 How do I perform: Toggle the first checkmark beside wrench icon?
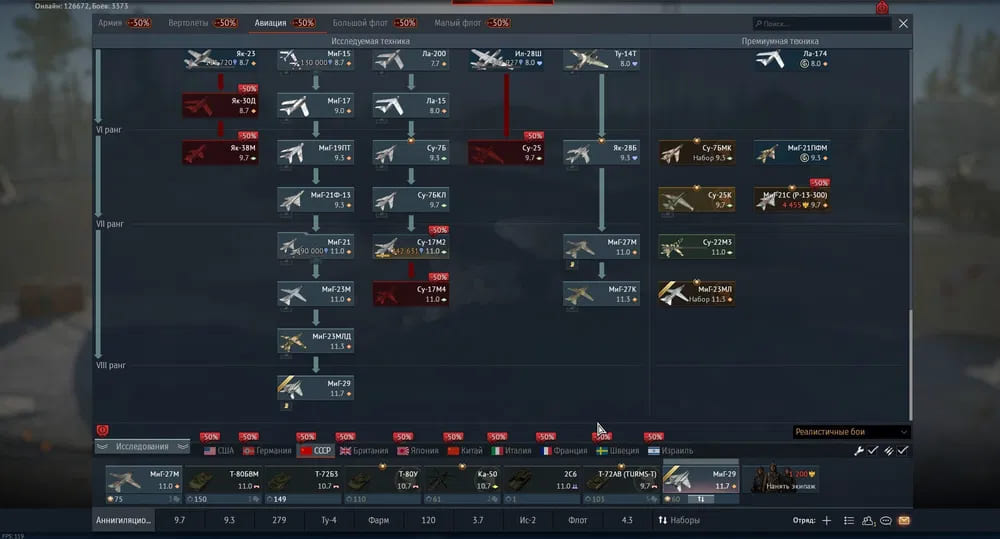point(873,451)
